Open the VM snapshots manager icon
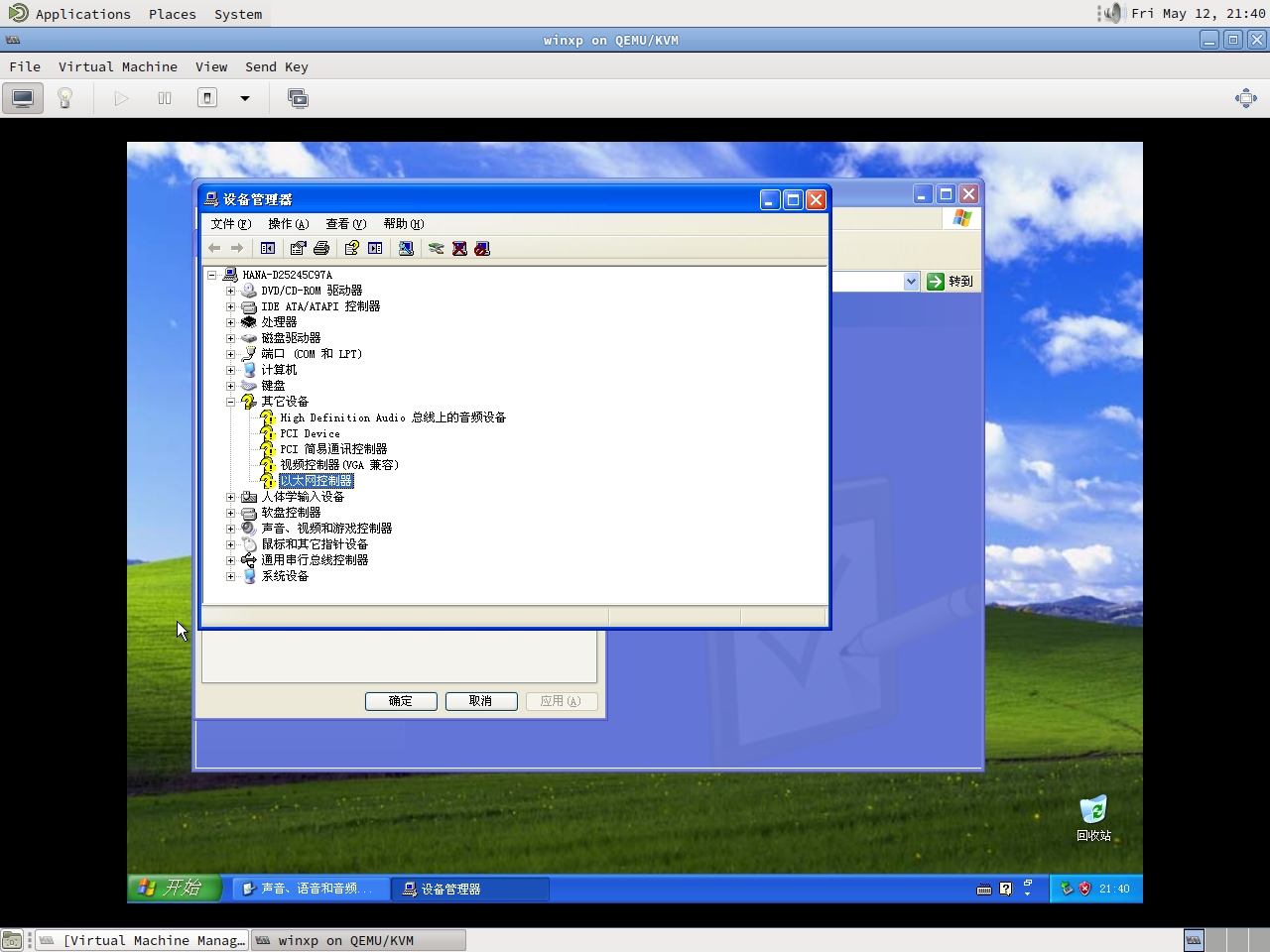Screen dimensions: 1270x952 pos(298,98)
